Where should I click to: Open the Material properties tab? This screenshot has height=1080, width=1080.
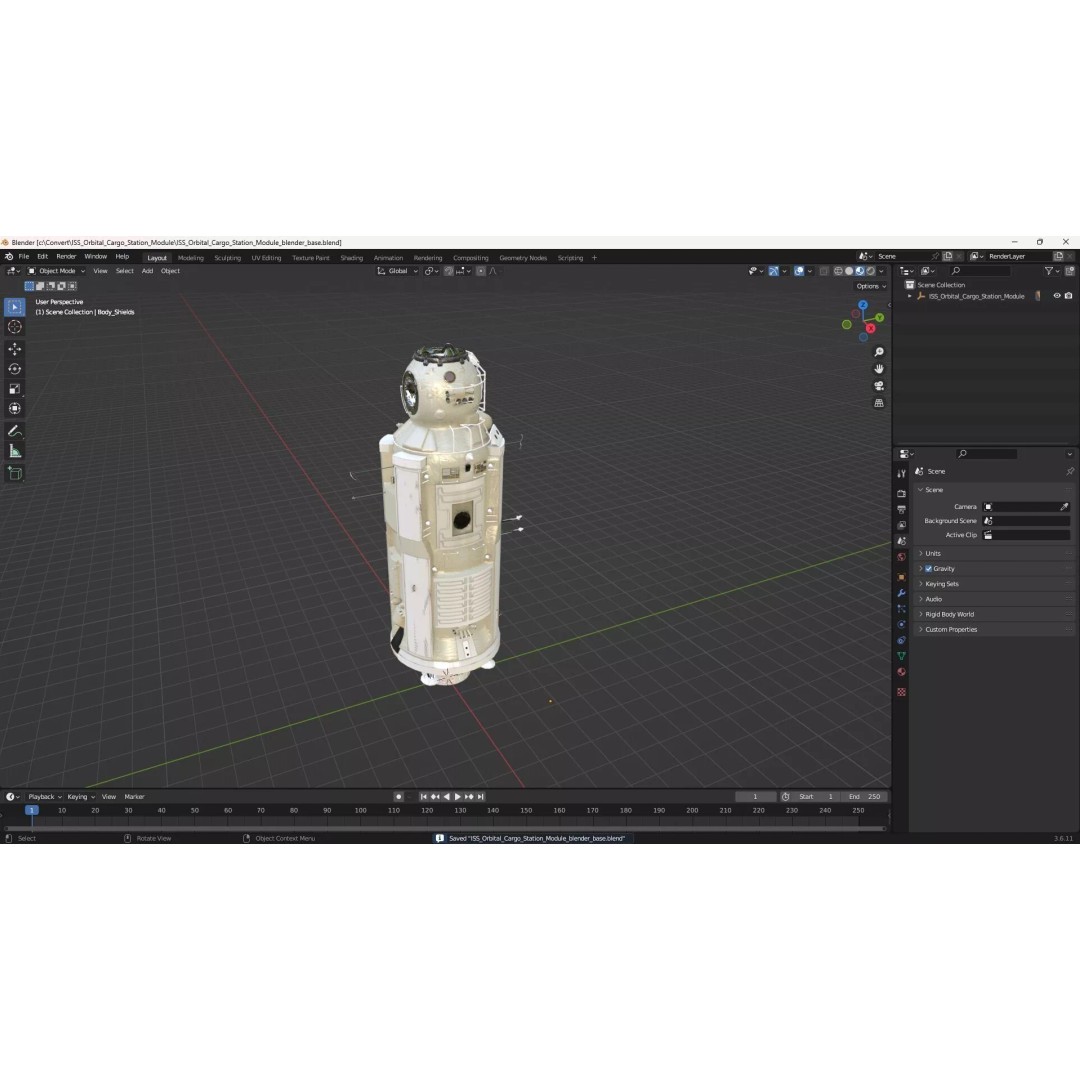[x=901, y=672]
